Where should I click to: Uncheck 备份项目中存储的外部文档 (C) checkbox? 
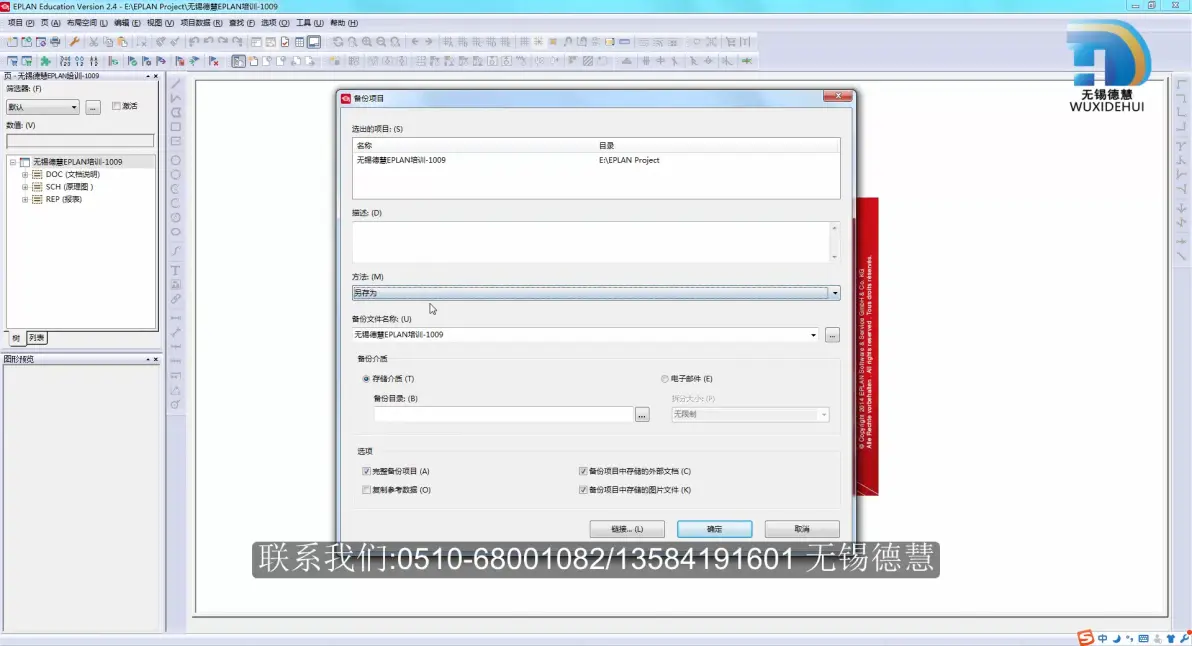(x=583, y=471)
